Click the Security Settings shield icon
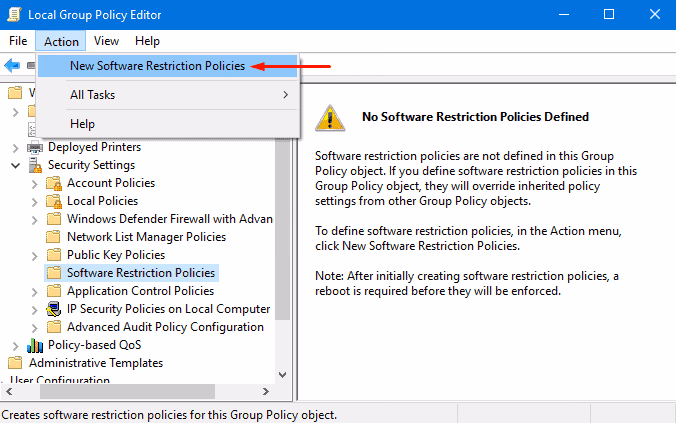This screenshot has height=423, width=676. [35, 165]
